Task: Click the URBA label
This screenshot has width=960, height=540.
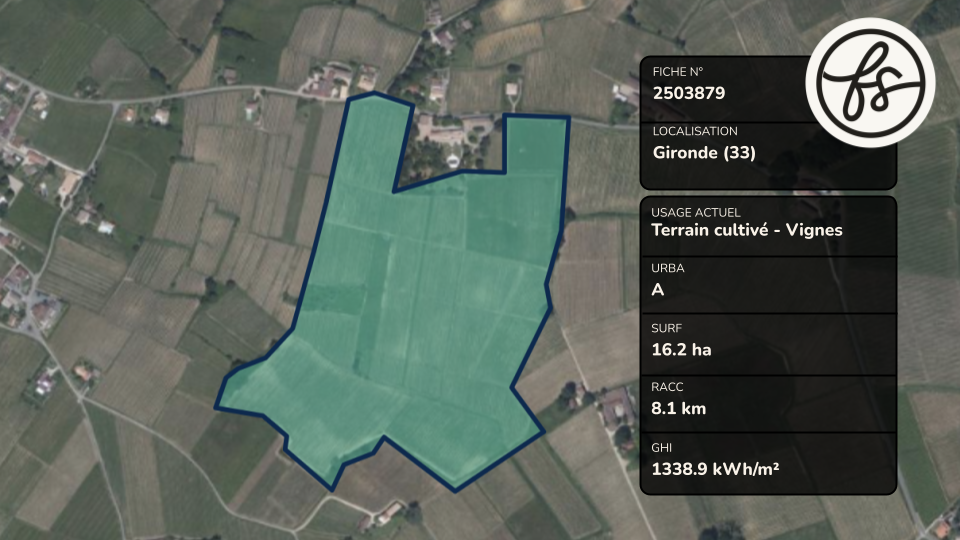Action: 668,268
